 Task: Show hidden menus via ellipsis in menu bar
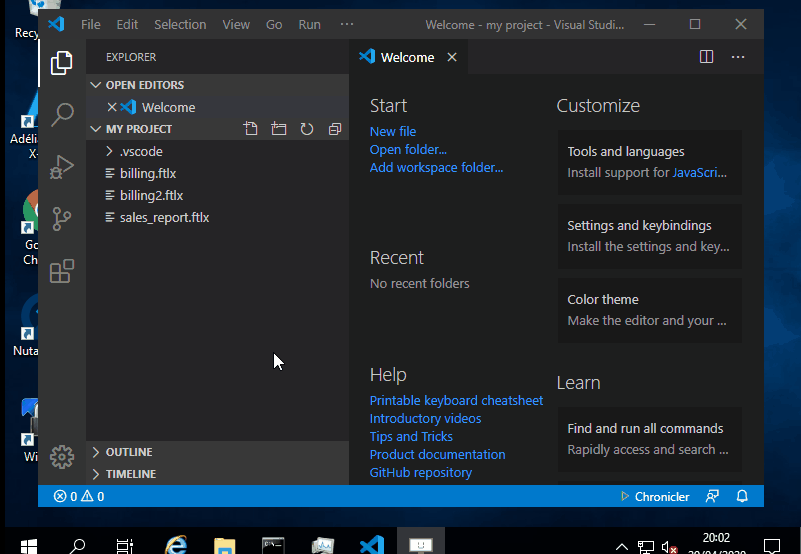(x=347, y=25)
